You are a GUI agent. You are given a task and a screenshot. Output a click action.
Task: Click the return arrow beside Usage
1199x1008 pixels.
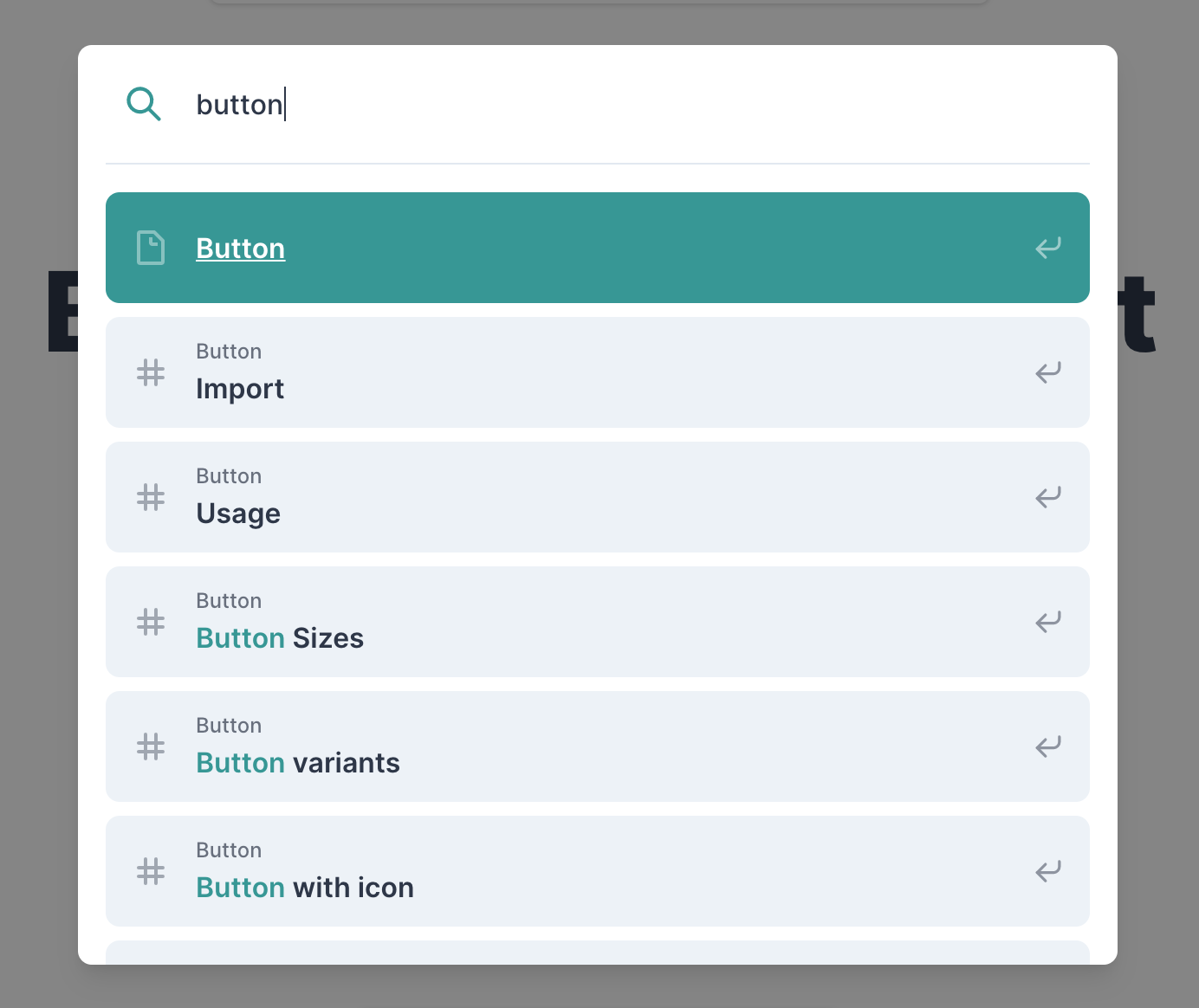coord(1048,497)
